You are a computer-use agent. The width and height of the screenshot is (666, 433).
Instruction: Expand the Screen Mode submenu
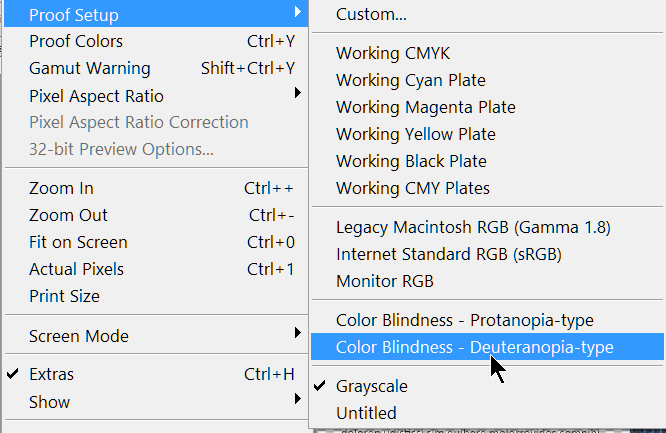pos(79,336)
